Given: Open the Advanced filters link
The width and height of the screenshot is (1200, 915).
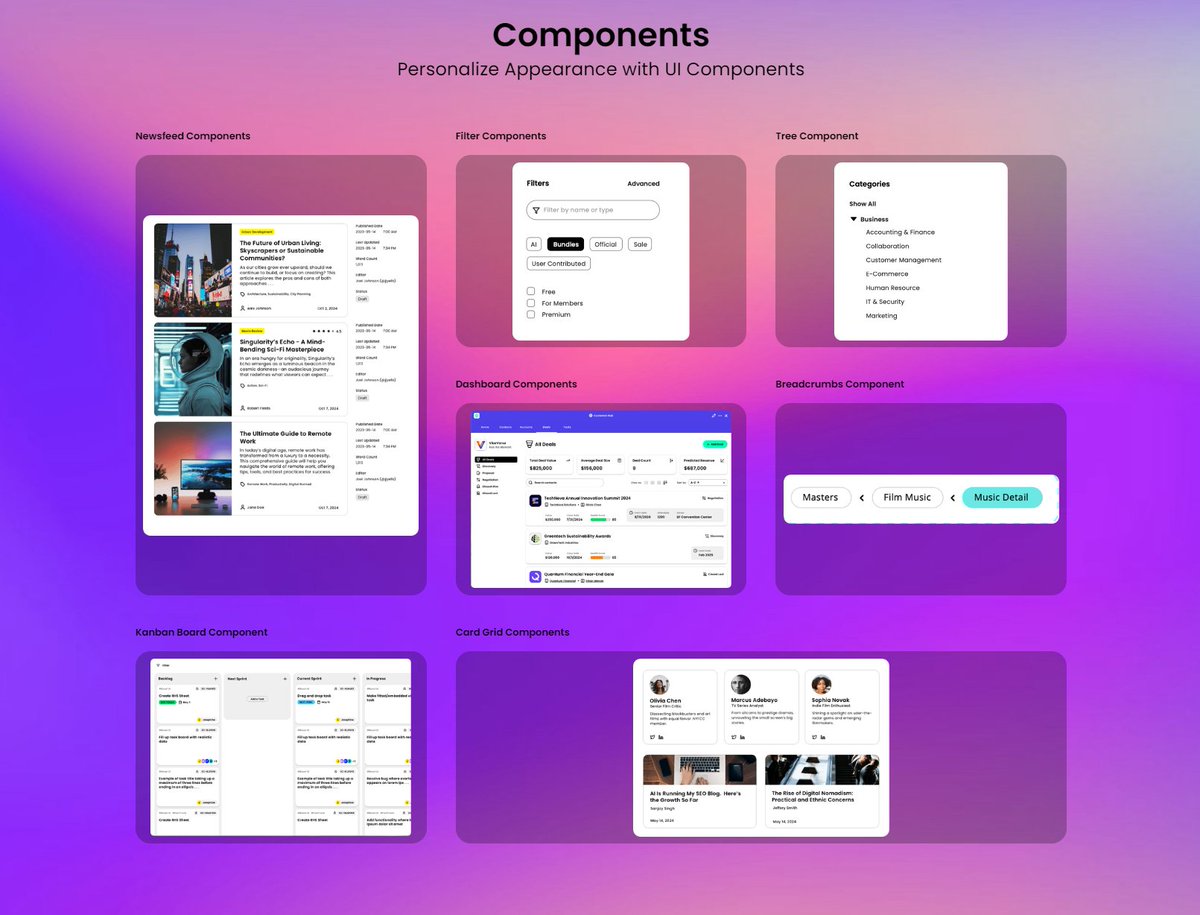Looking at the screenshot, I should (x=643, y=184).
